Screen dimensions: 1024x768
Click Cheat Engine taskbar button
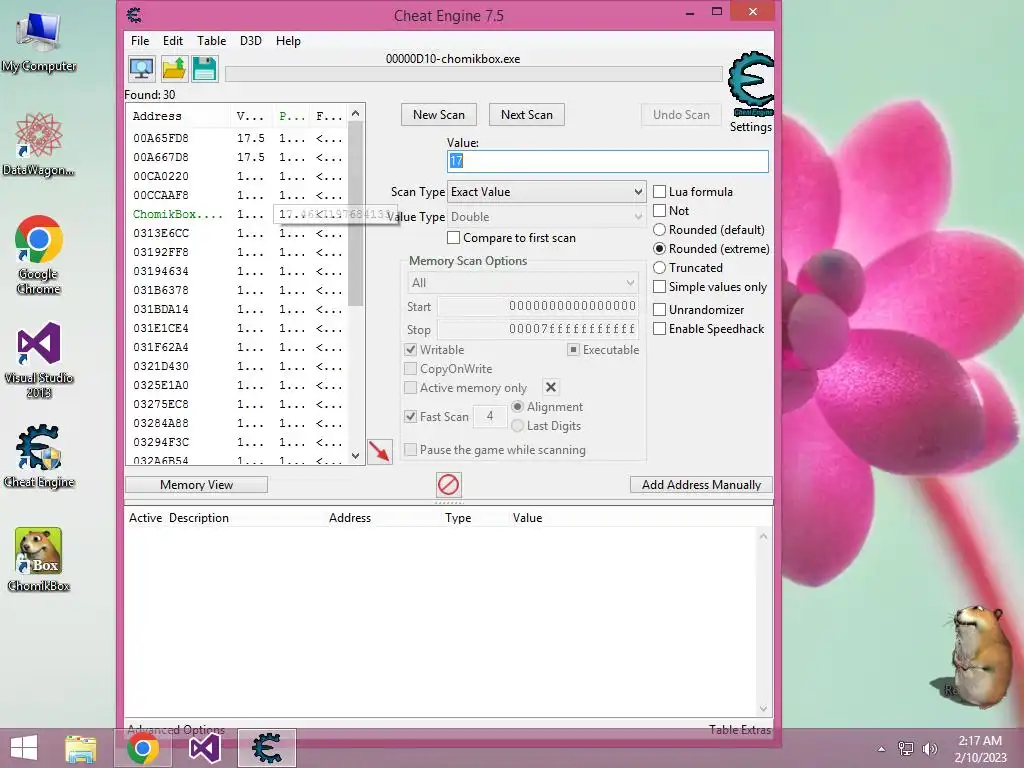(x=266, y=748)
